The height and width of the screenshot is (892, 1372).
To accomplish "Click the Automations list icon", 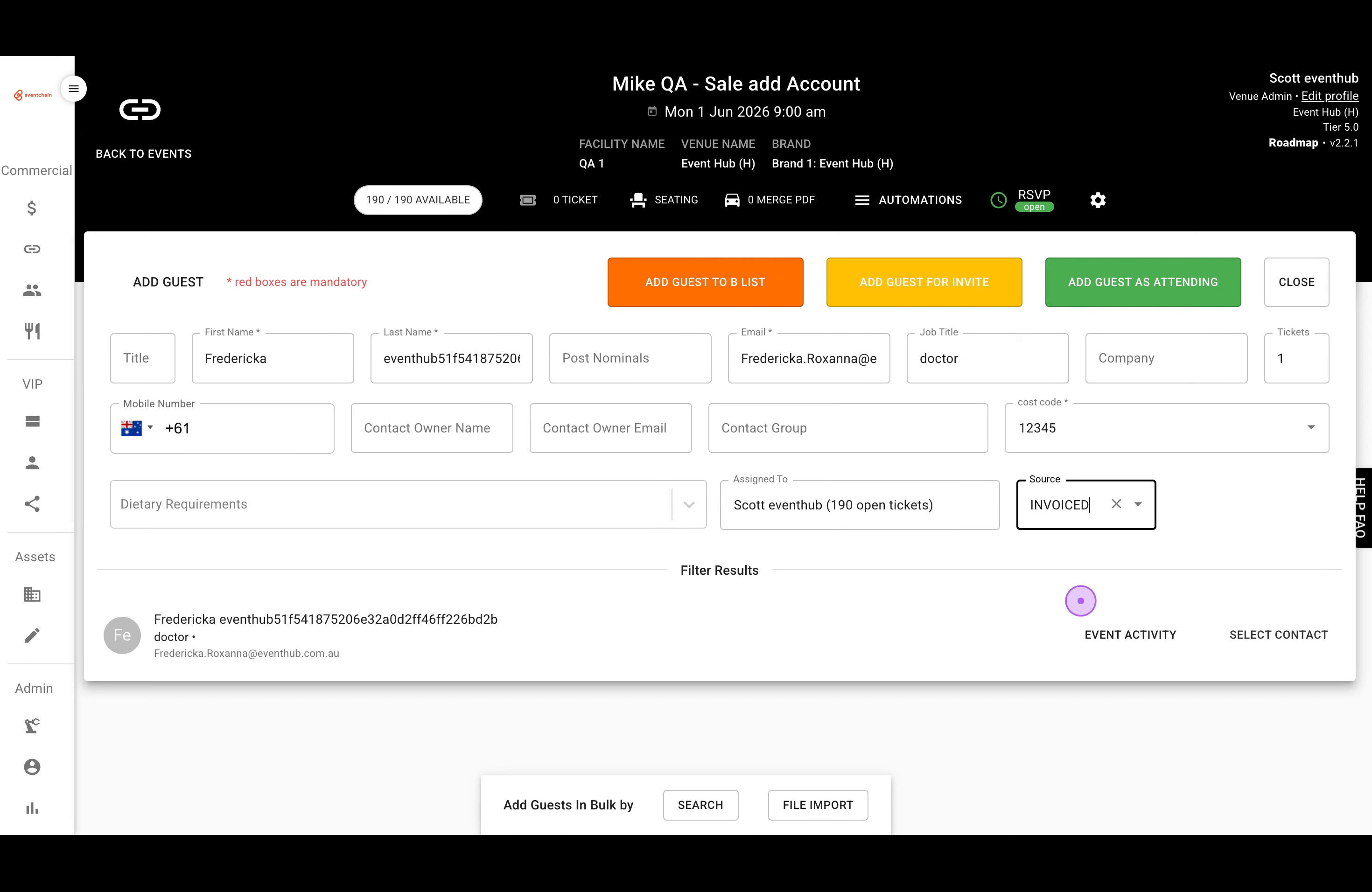I will (x=862, y=200).
